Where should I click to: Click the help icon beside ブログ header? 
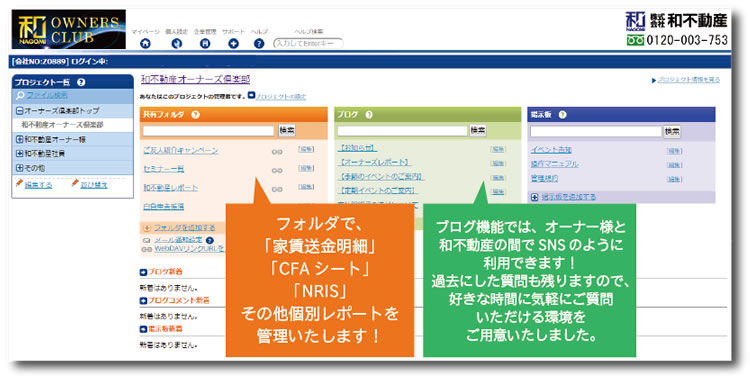point(368,115)
